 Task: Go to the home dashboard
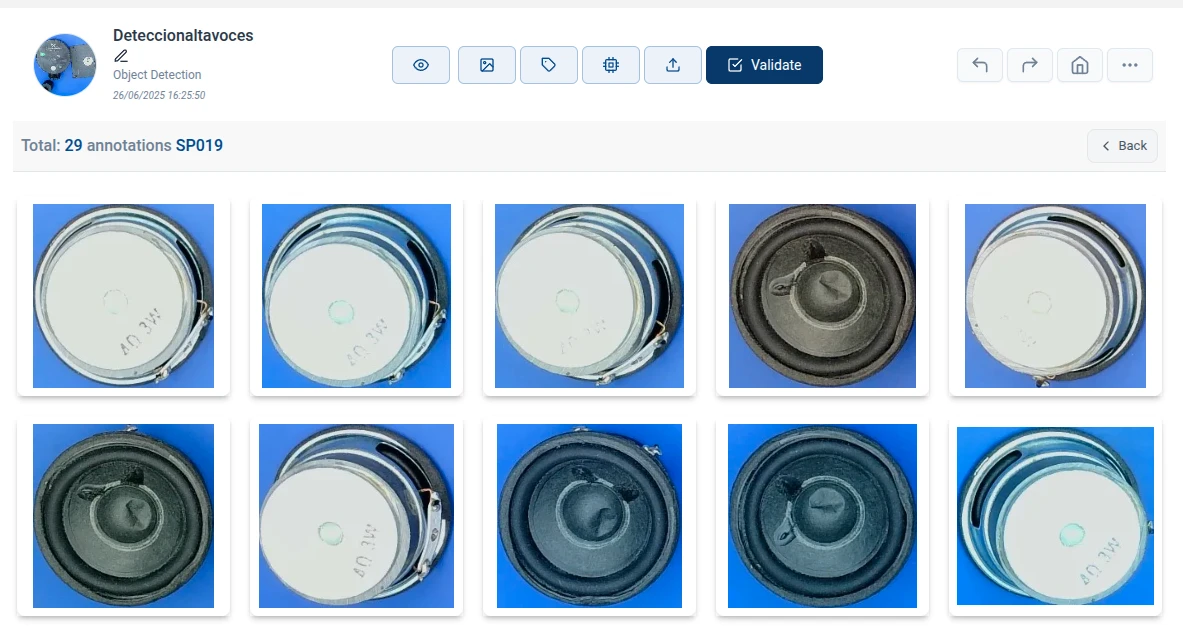pyautogui.click(x=1080, y=64)
